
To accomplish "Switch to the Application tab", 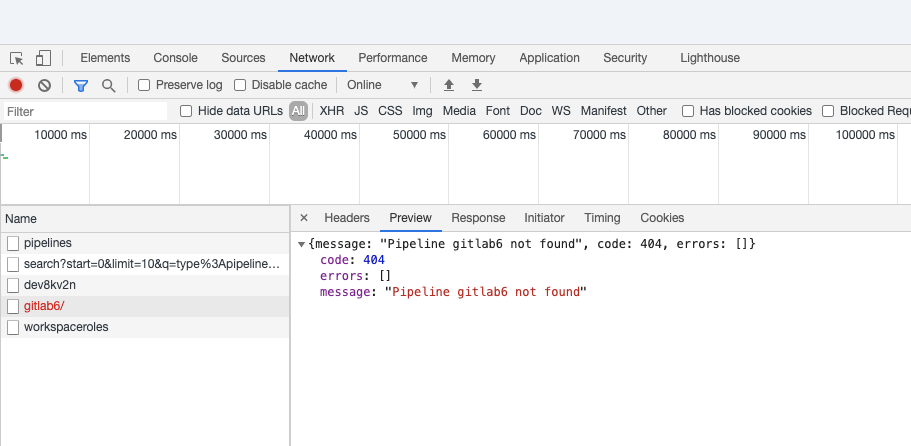I will (x=550, y=58).
